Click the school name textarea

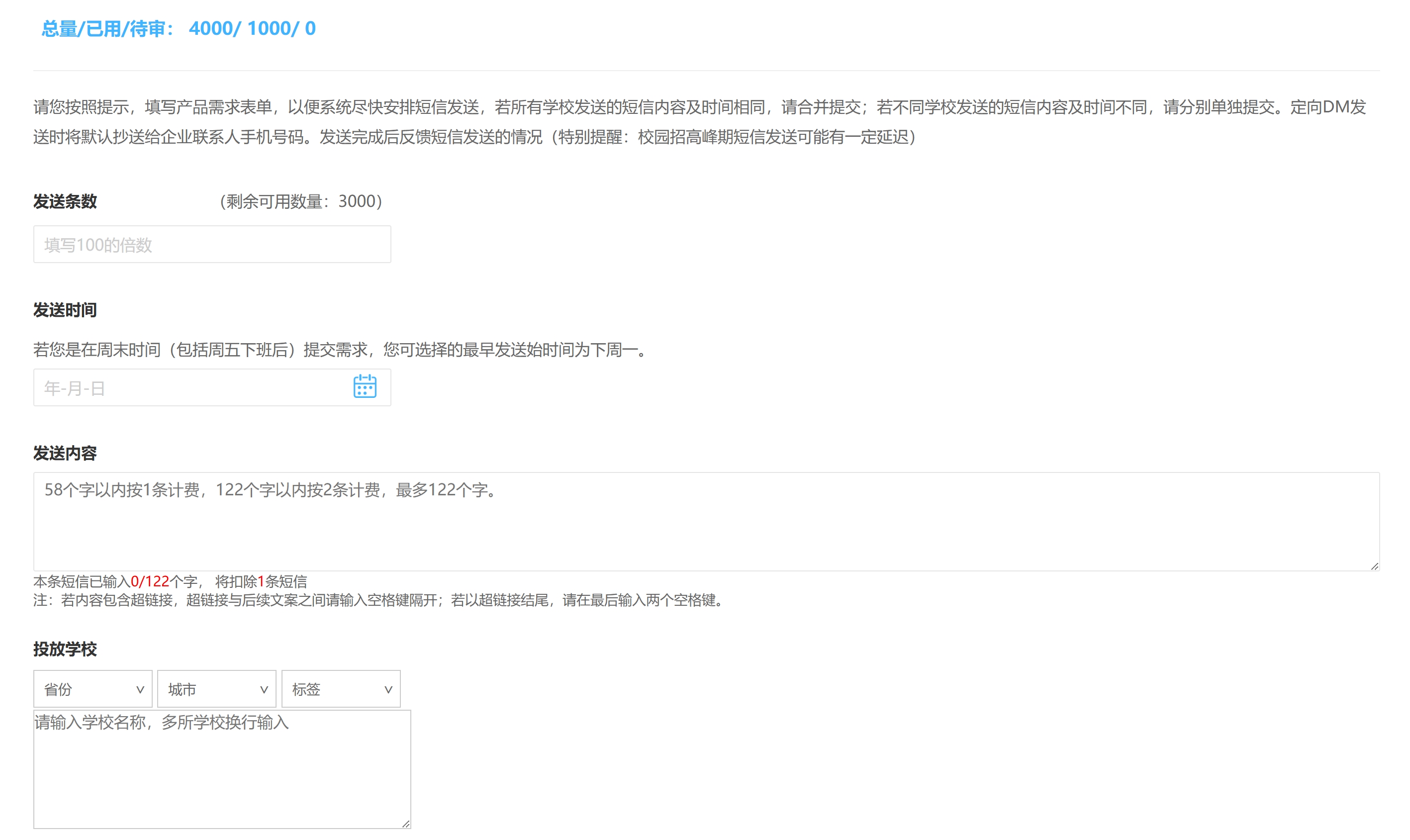pos(222,770)
